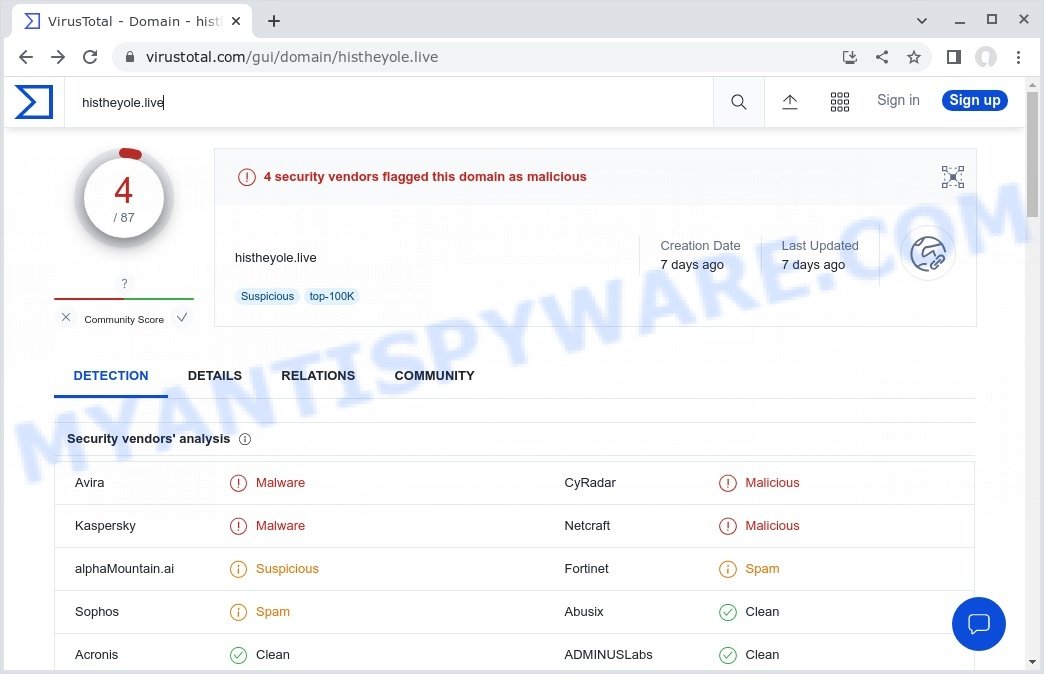Click the Fortinet vendor name

[587, 569]
